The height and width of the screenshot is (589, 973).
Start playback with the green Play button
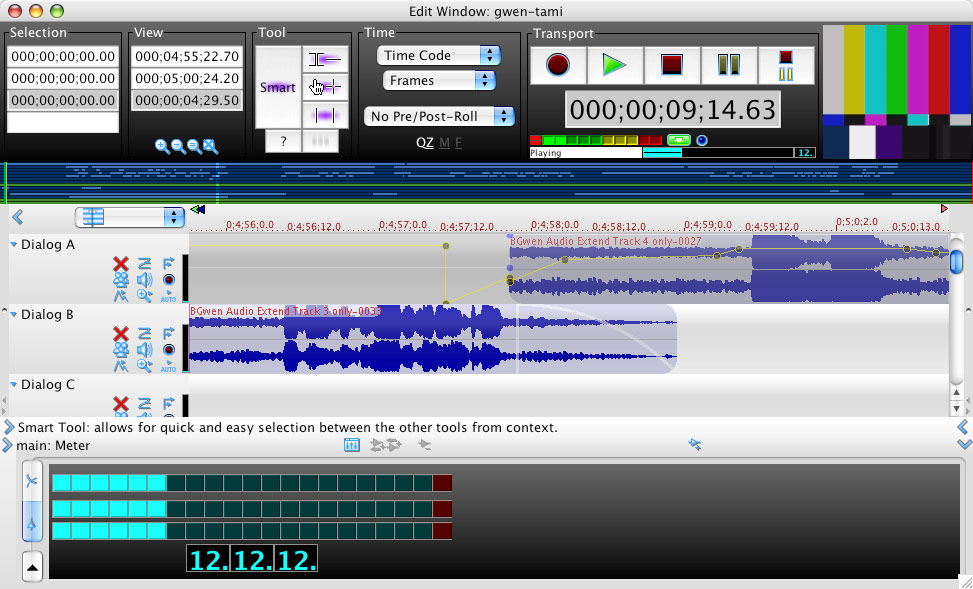pyautogui.click(x=614, y=65)
